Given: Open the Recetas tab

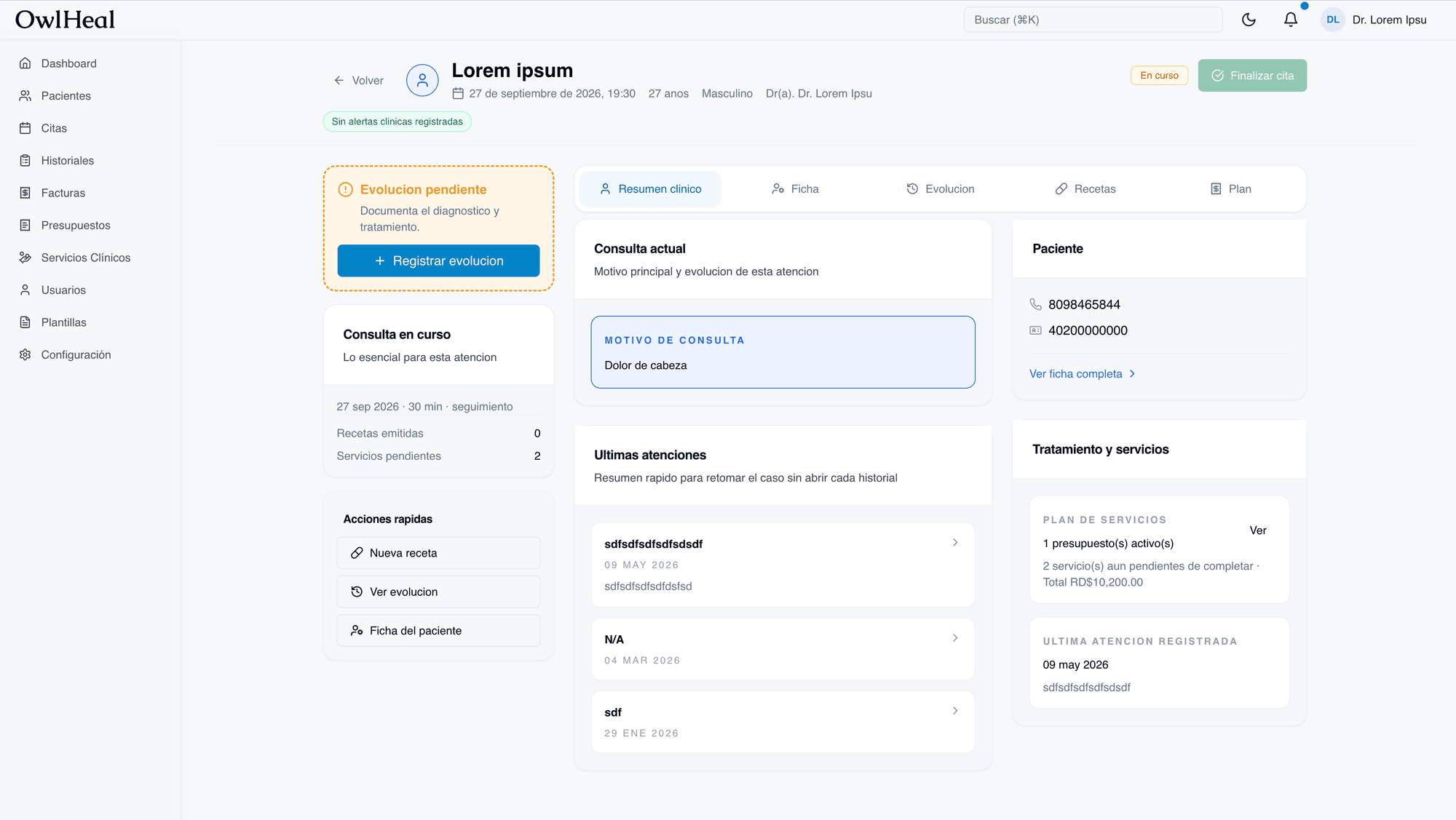Looking at the screenshot, I should 1085,189.
